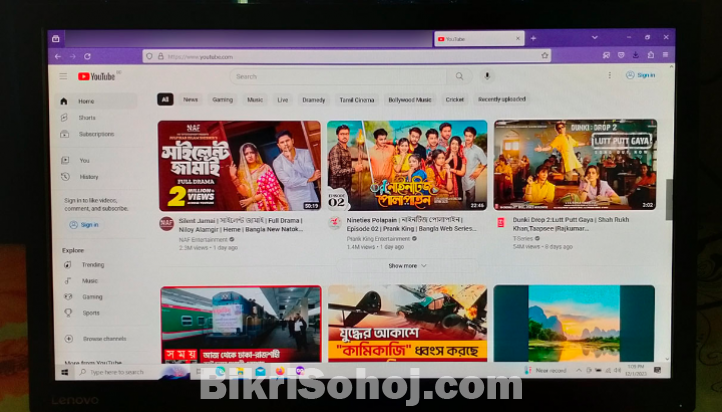Select the Gaming filter chip
Screen dimensions: 722x412
(222, 99)
